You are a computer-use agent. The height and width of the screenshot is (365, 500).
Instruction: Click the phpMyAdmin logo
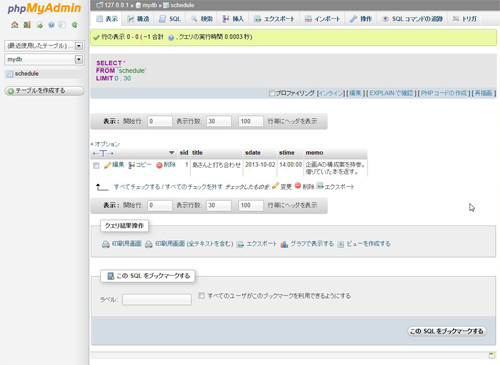44,8
